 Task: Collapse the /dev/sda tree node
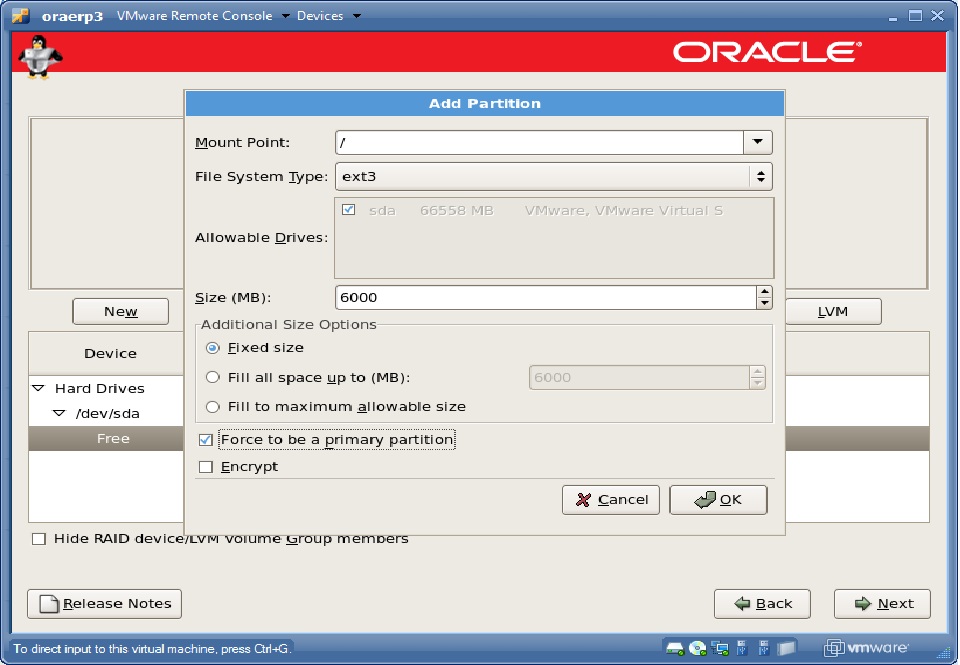[59, 413]
